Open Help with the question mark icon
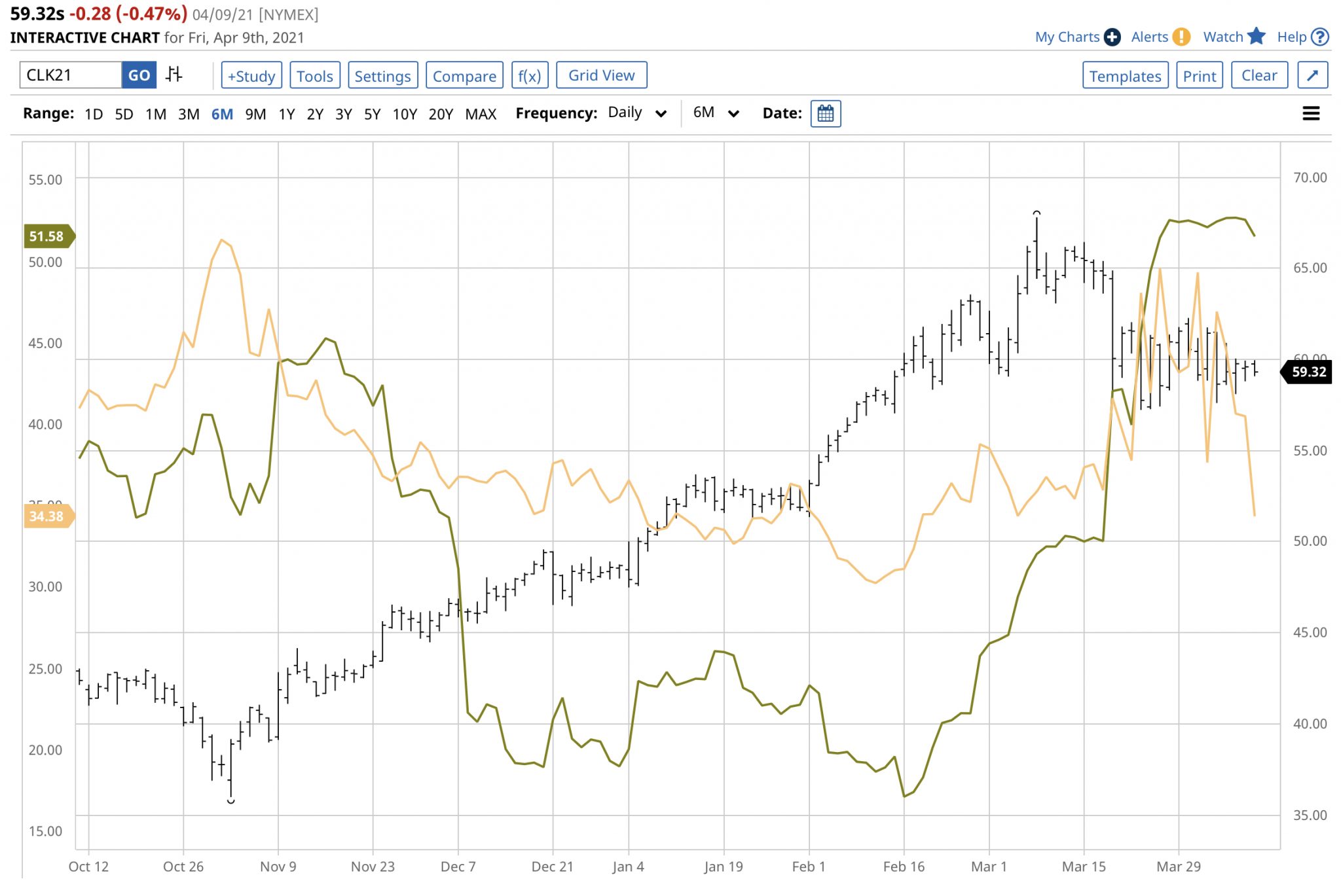This screenshot has width=1341, height=896. pyautogui.click(x=1320, y=37)
